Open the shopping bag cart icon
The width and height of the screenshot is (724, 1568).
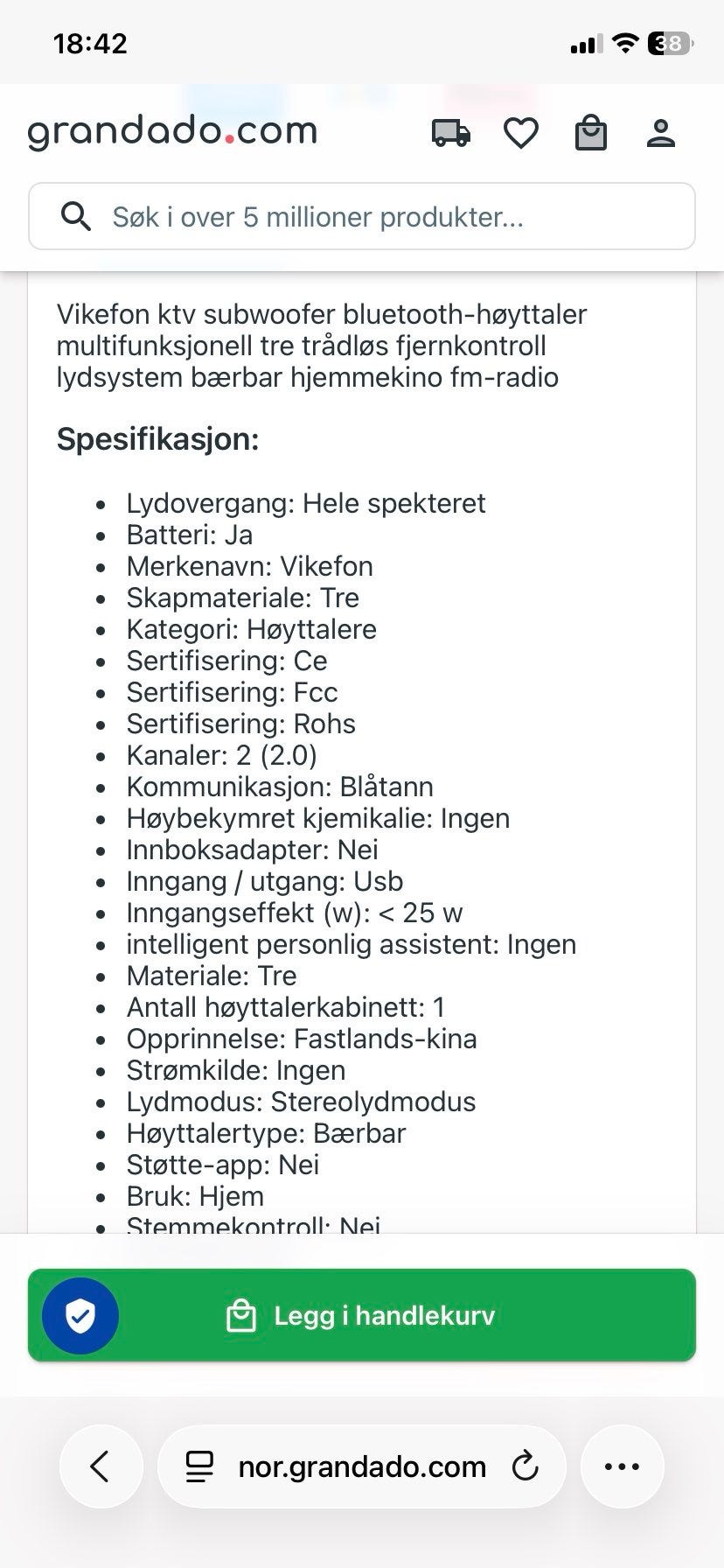pyautogui.click(x=591, y=134)
